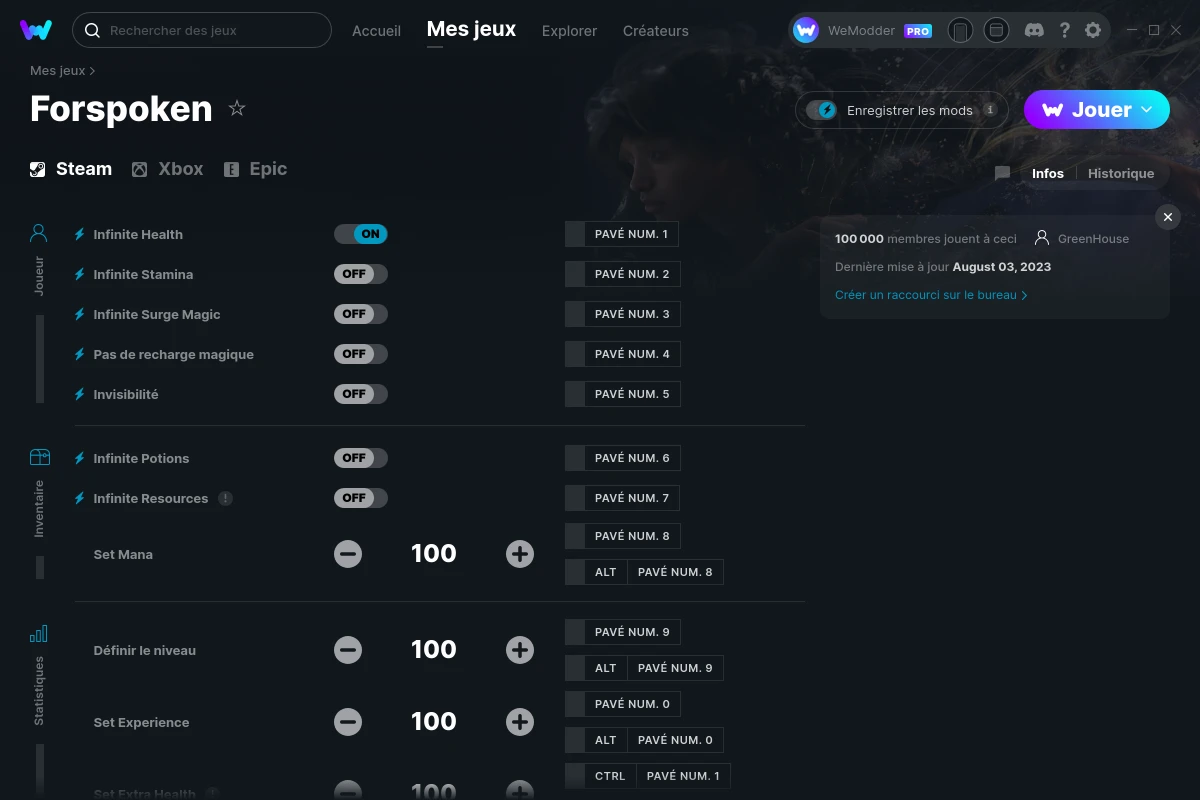
Task: Enable Pas de recharge magique toggle
Action: (360, 354)
